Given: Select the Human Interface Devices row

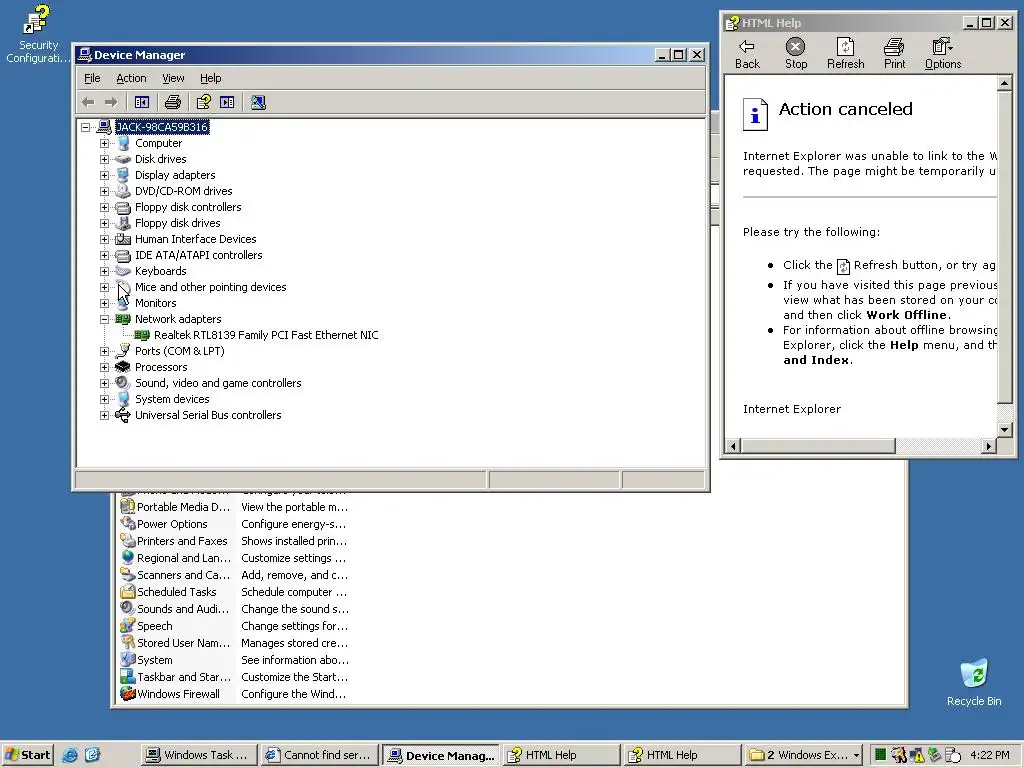Looking at the screenshot, I should click(x=195, y=239).
